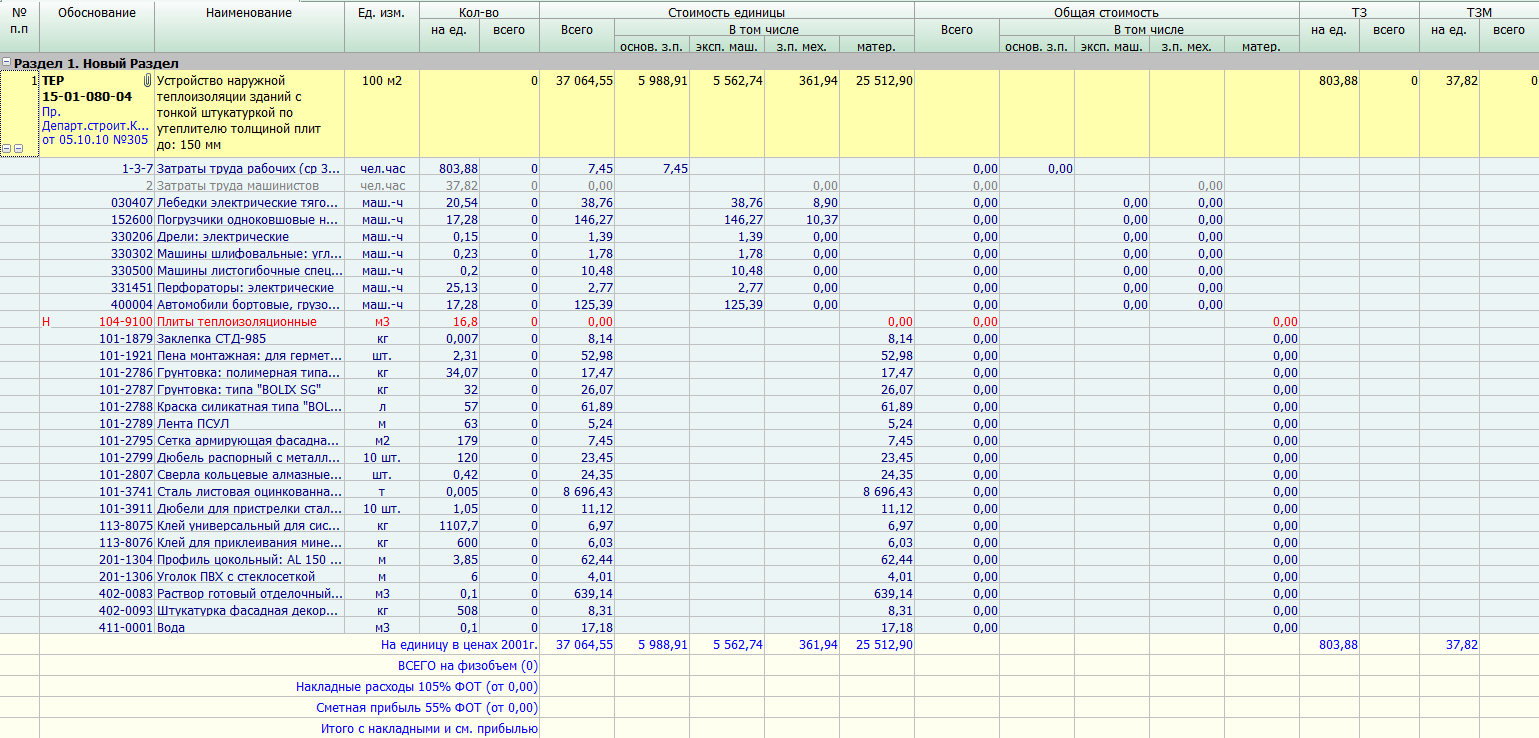Click the red 'Н' marker beside 104-9100
1539x738 pixels.
tap(46, 321)
